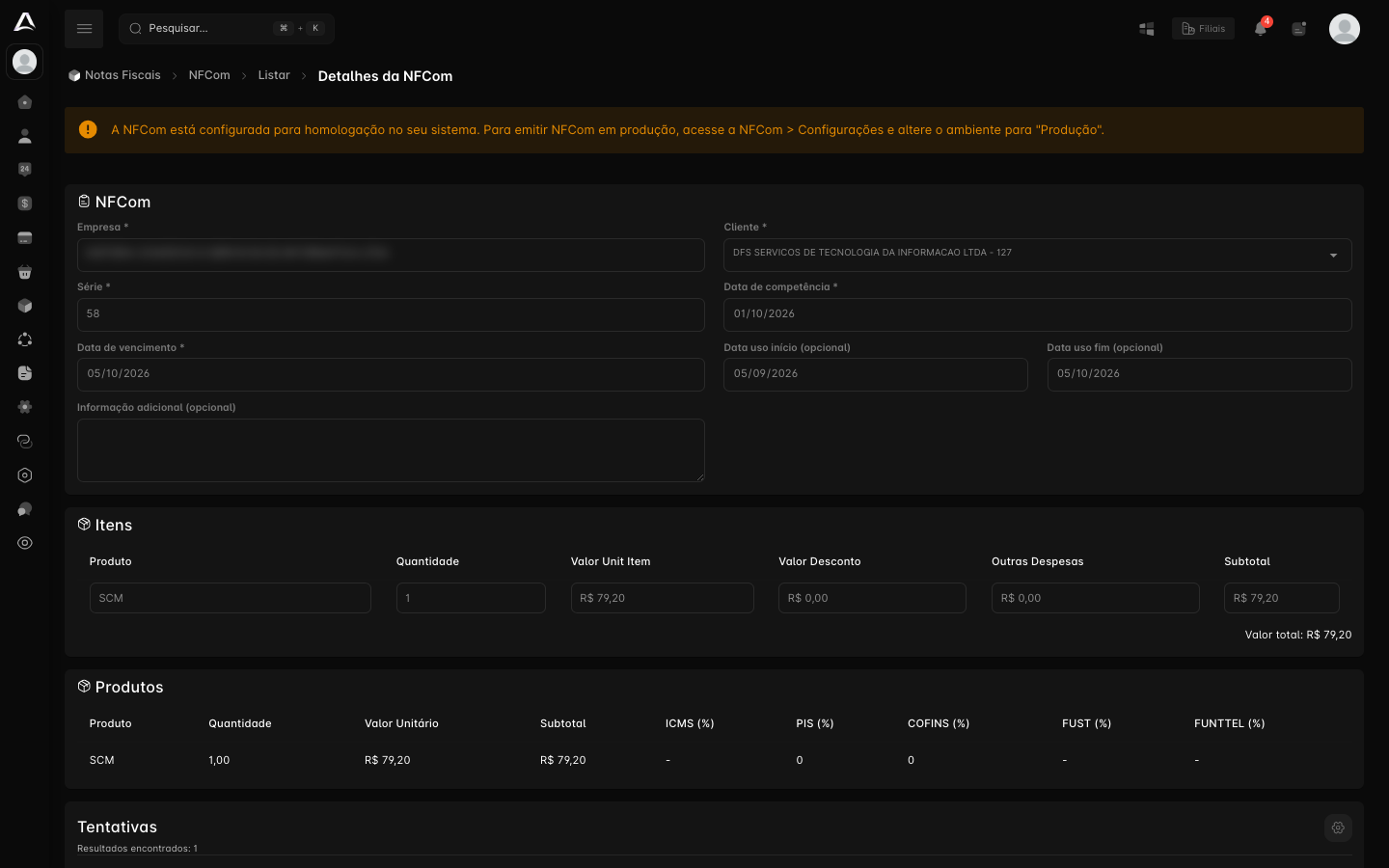Open notifications bell with 4 badge

[1261, 28]
